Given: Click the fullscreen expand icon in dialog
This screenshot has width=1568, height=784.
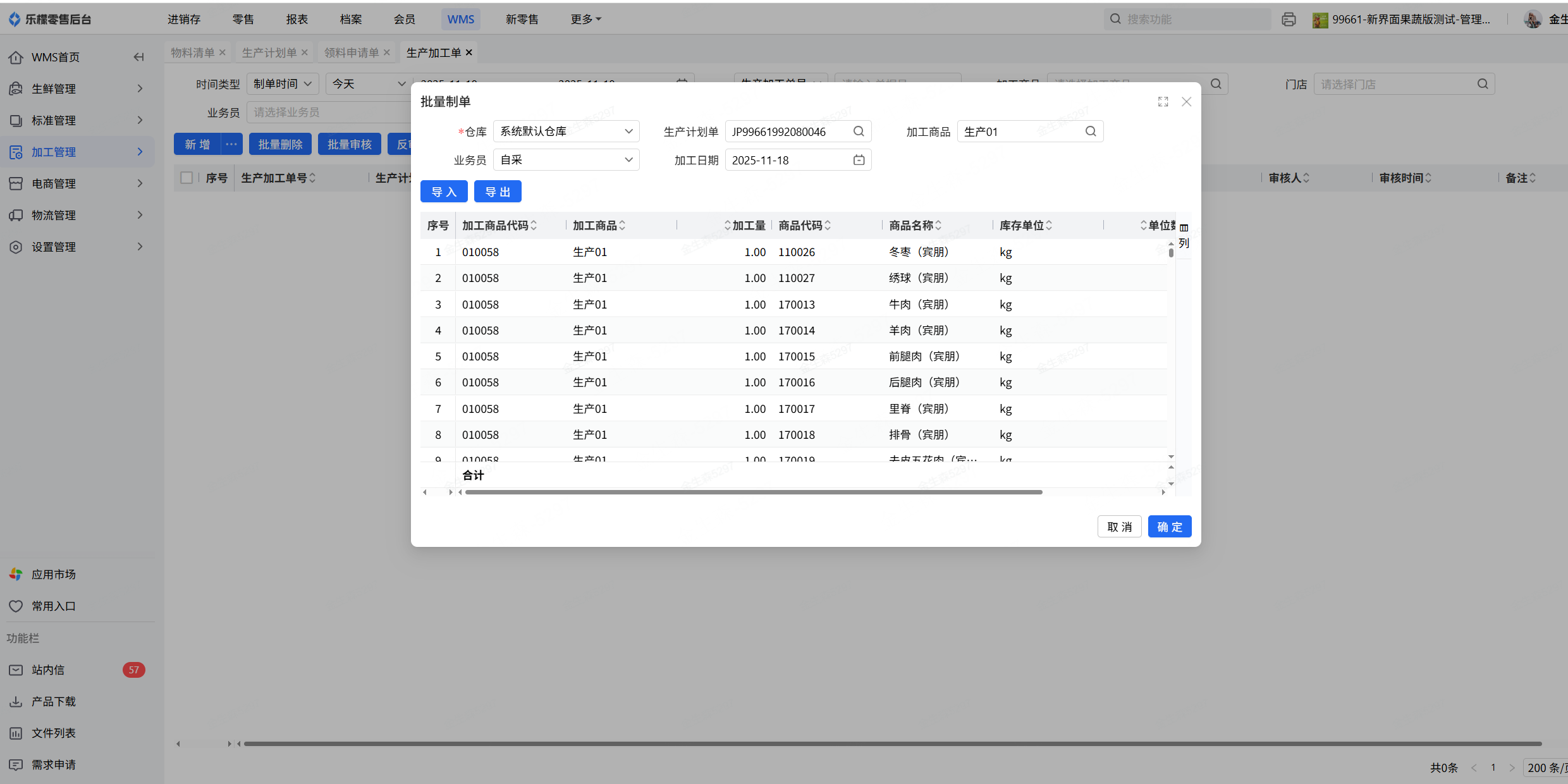Looking at the screenshot, I should pos(1163,102).
